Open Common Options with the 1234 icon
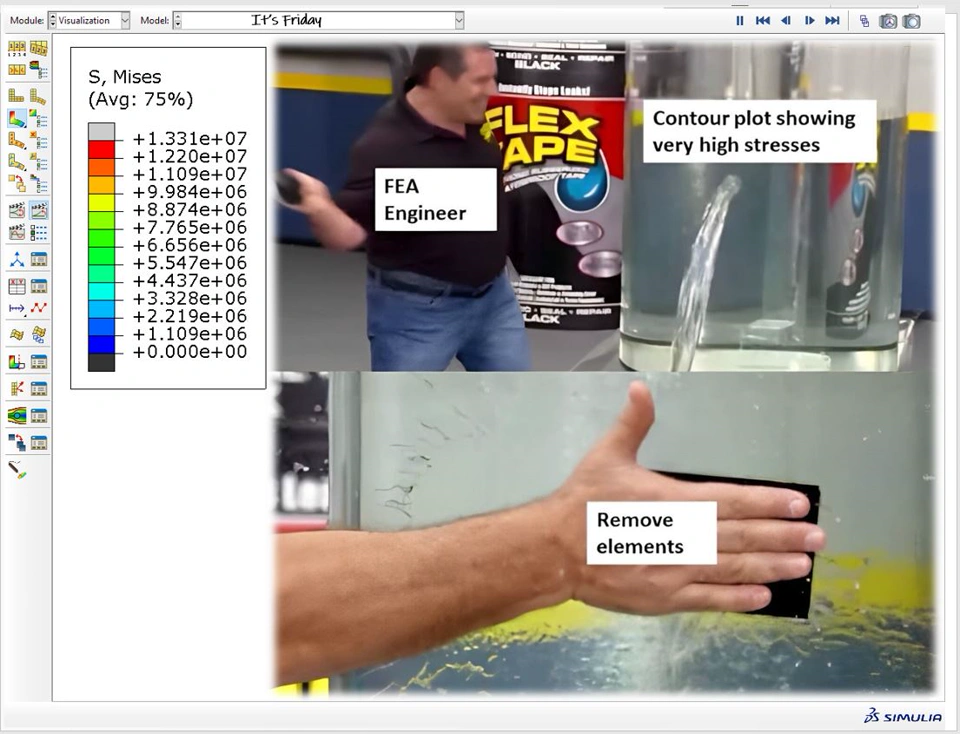The width and height of the screenshot is (960, 734). [17, 48]
